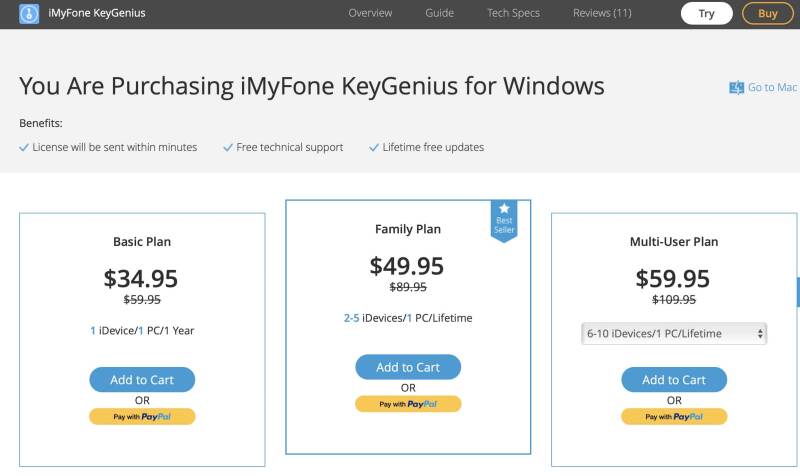Switch to the Guide tab
The image size is (800, 476).
439,13
